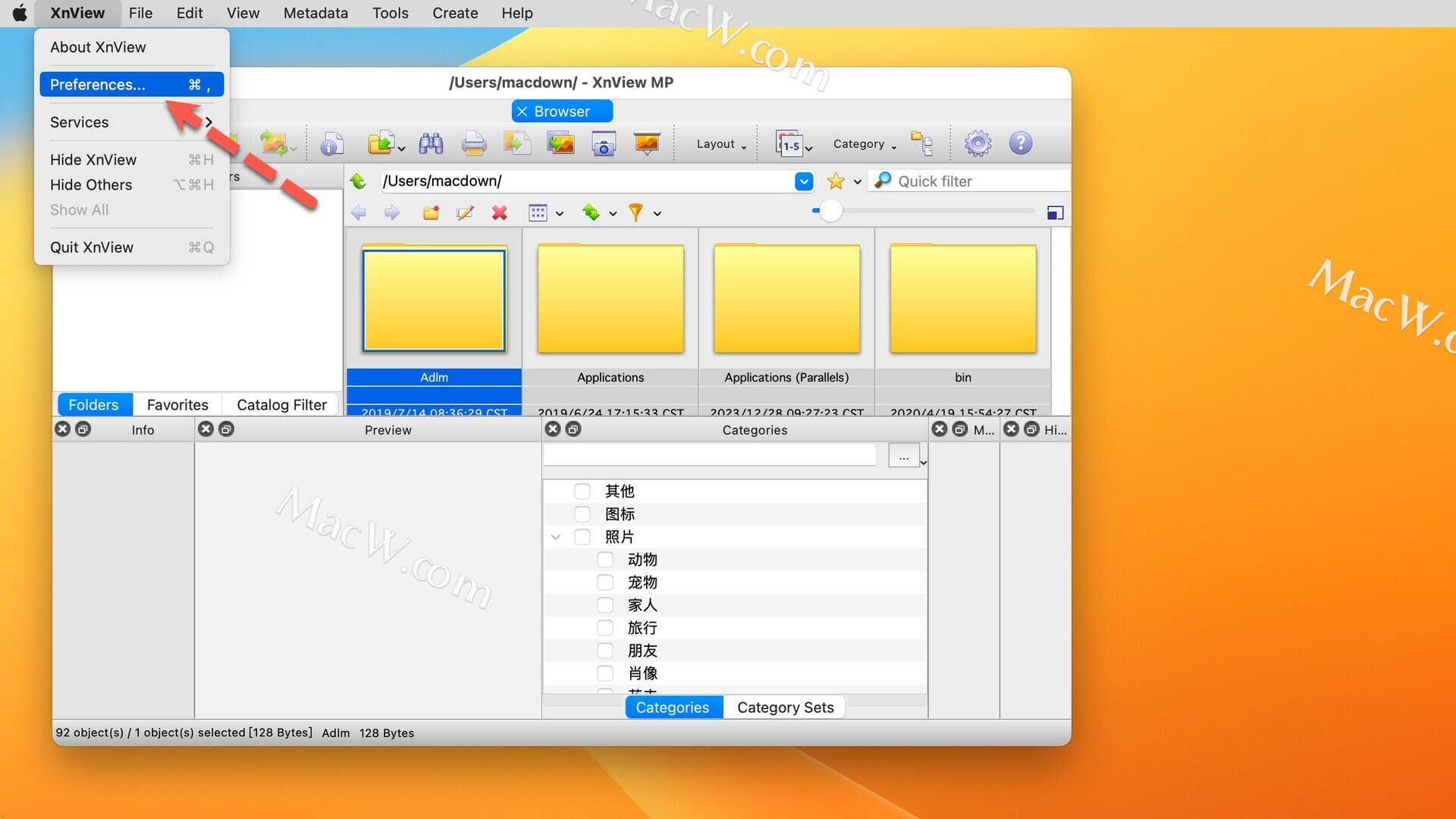The height and width of the screenshot is (819, 1456).
Task: Click the green Sort arrows icon
Action: (x=591, y=213)
